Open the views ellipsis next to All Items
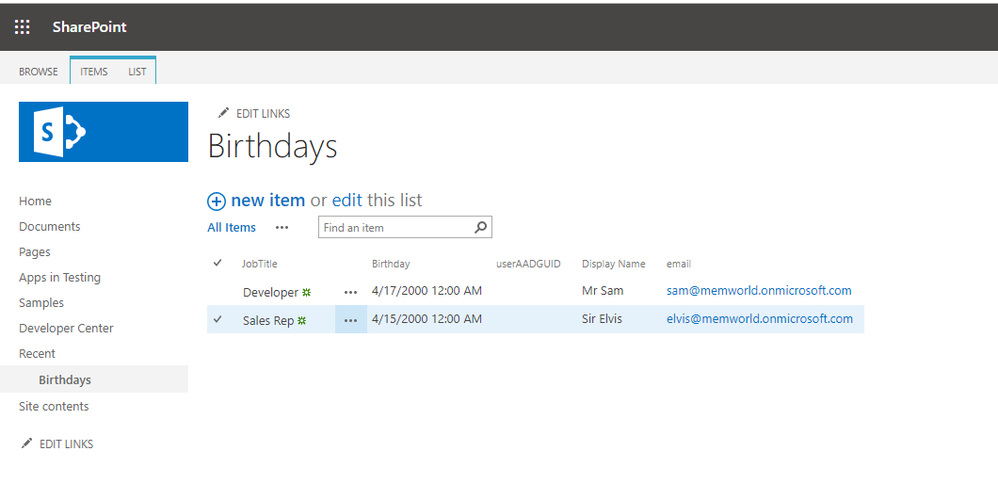This screenshot has width=998, height=484. click(282, 227)
